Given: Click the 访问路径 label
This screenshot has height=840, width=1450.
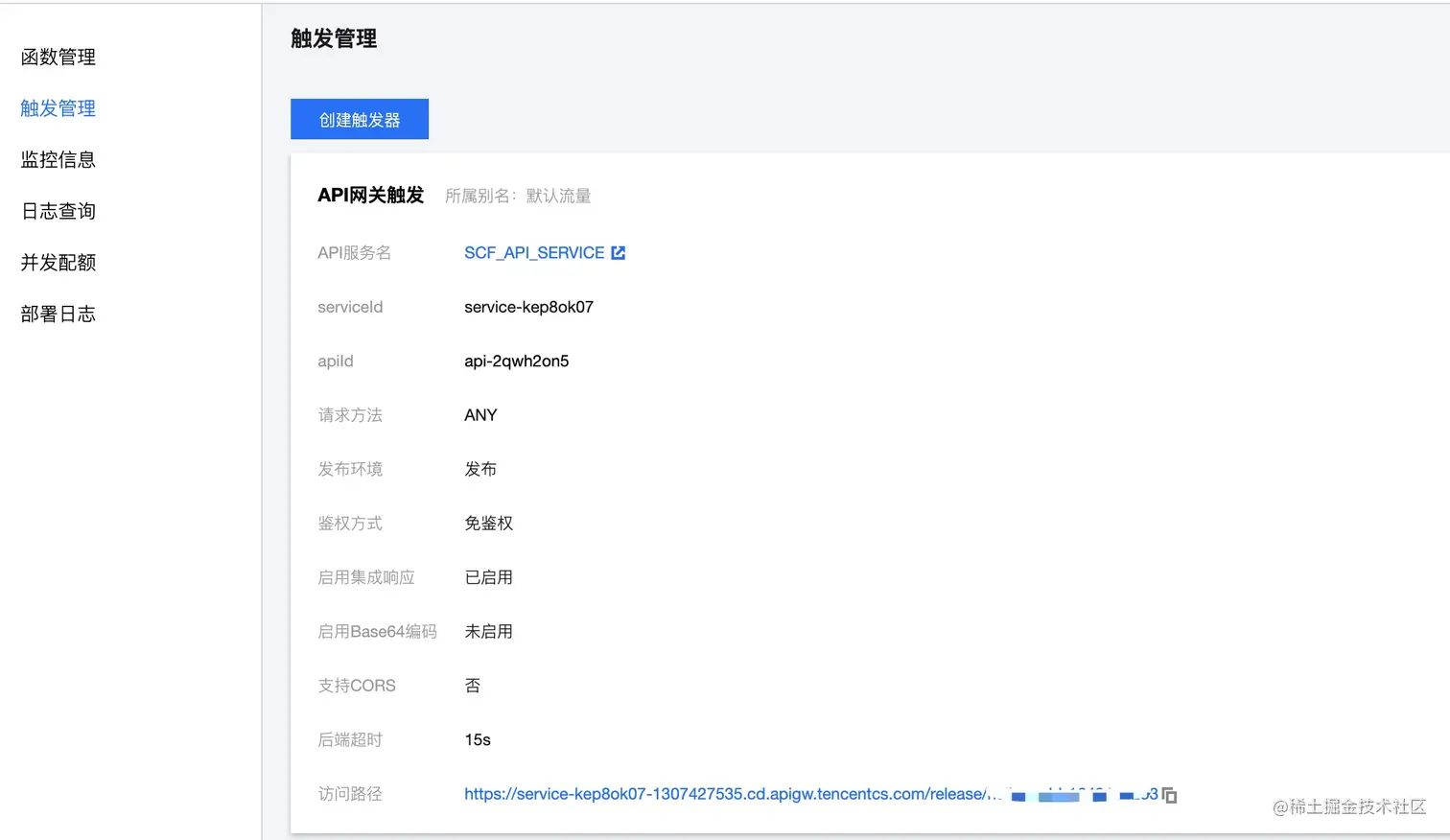Looking at the screenshot, I should tap(350, 794).
